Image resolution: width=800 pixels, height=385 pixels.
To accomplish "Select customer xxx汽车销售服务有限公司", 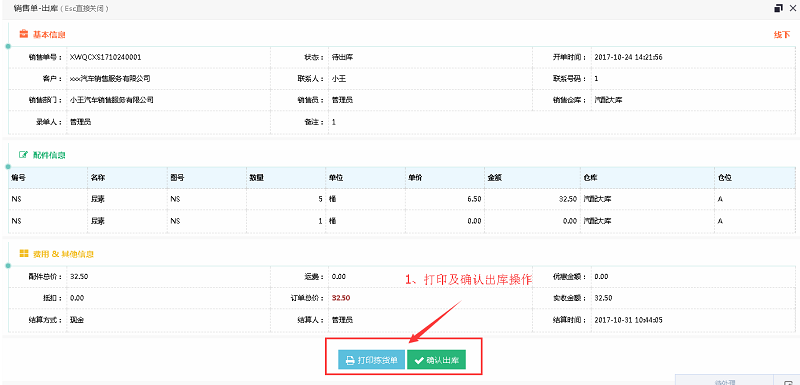I will point(110,79).
